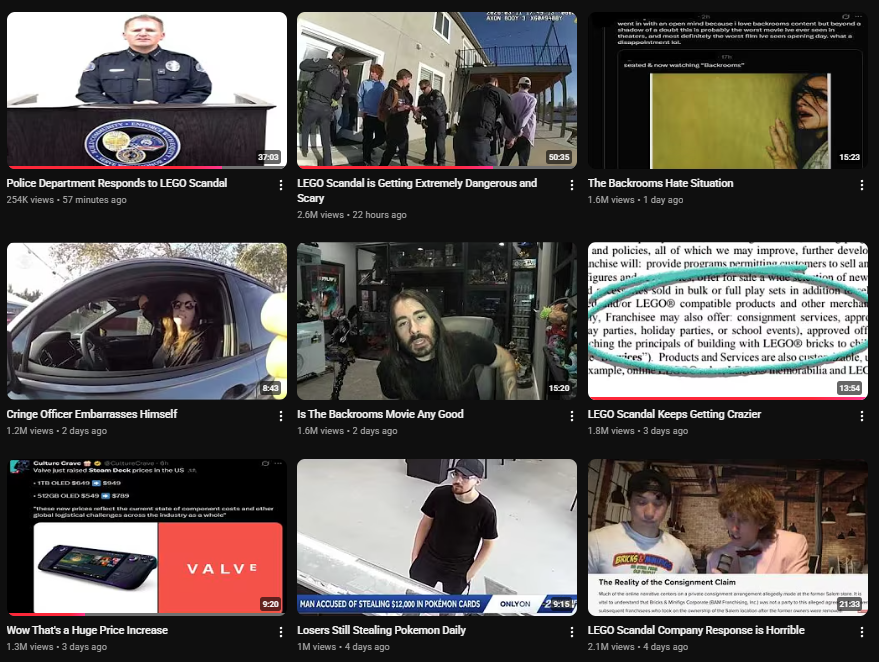Click the 37:03 duration badge
Viewport: 879px width, 662px height.
[269, 157]
